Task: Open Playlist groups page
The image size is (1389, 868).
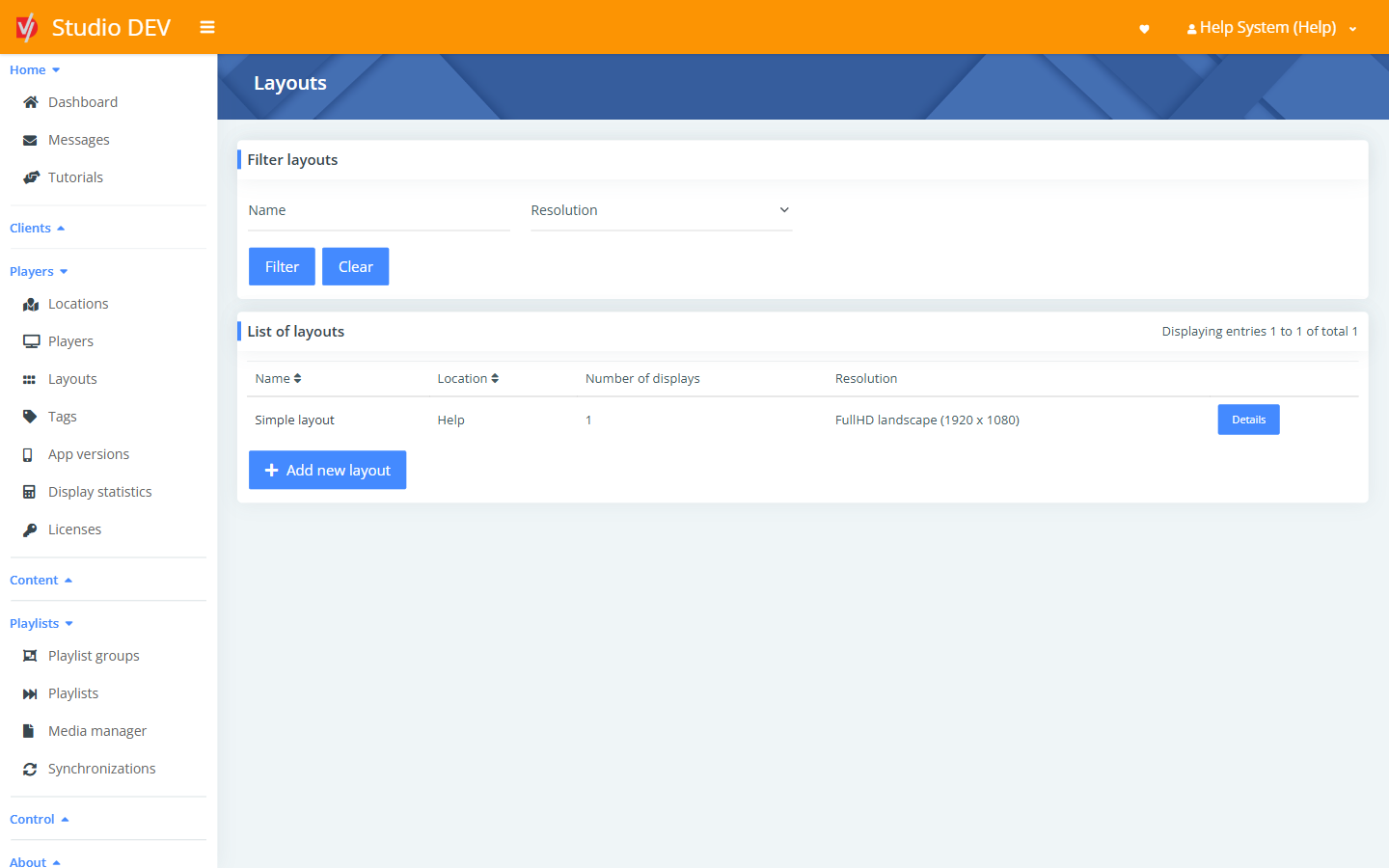Action: [x=94, y=656]
